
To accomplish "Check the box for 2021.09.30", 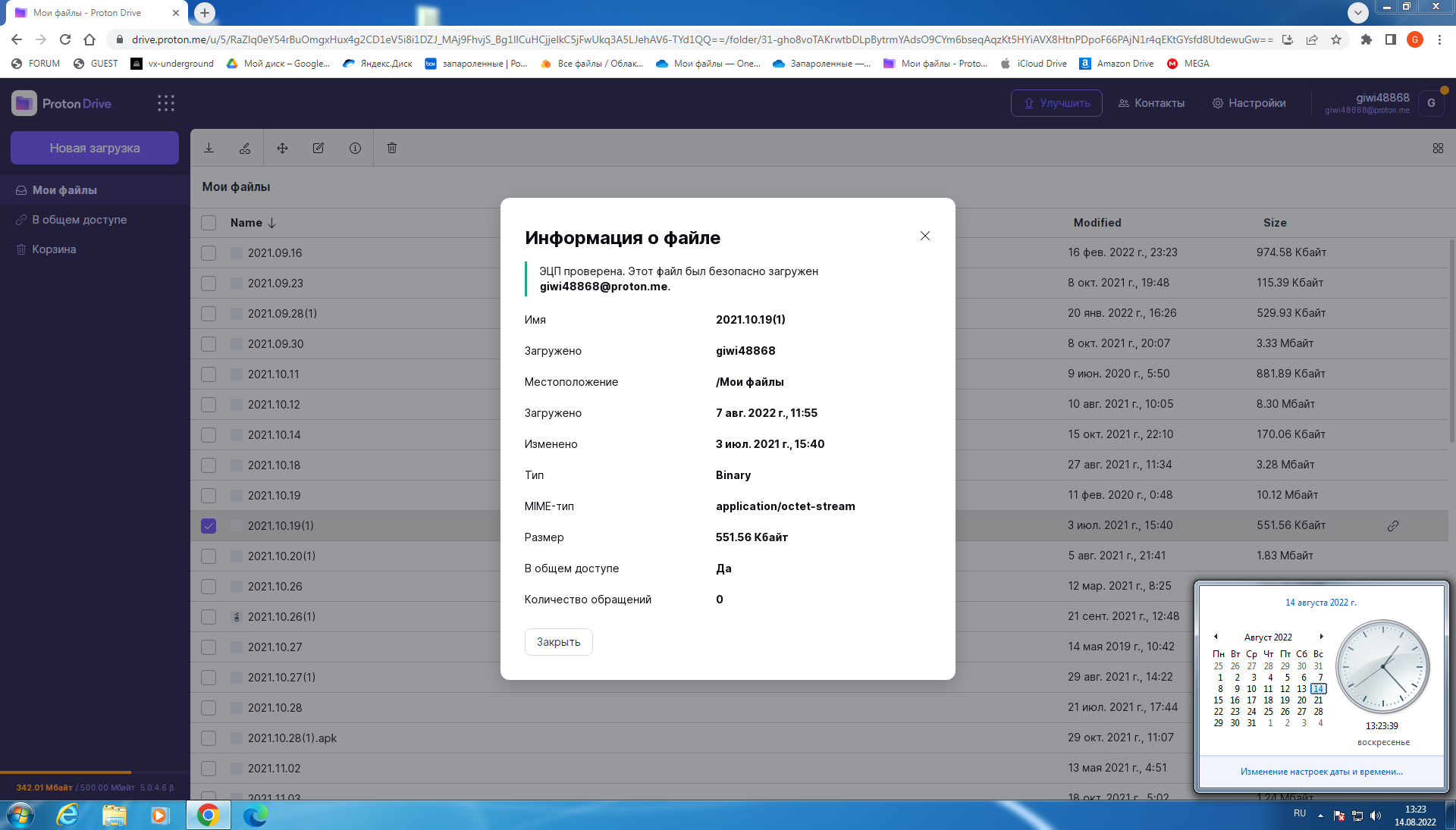I will 209,344.
